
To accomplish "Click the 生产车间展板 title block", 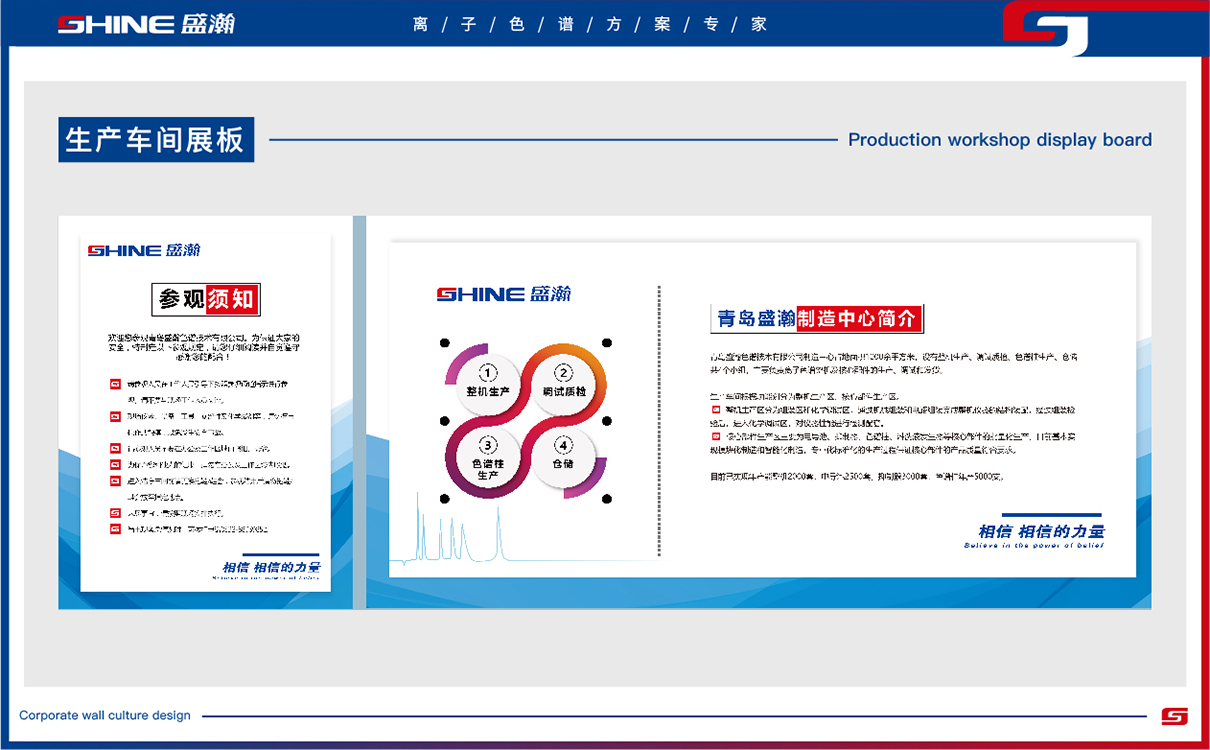I will point(156,139).
